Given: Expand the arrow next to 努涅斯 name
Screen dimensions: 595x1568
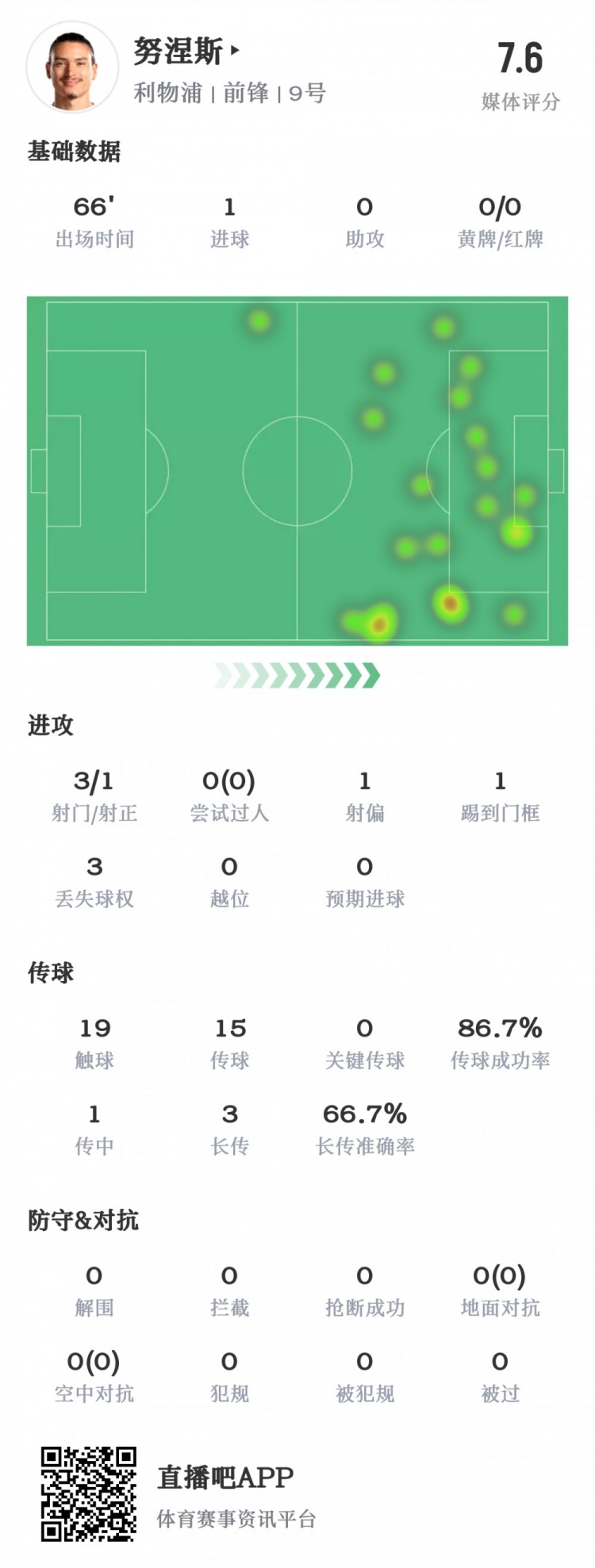Looking at the screenshot, I should point(234,52).
